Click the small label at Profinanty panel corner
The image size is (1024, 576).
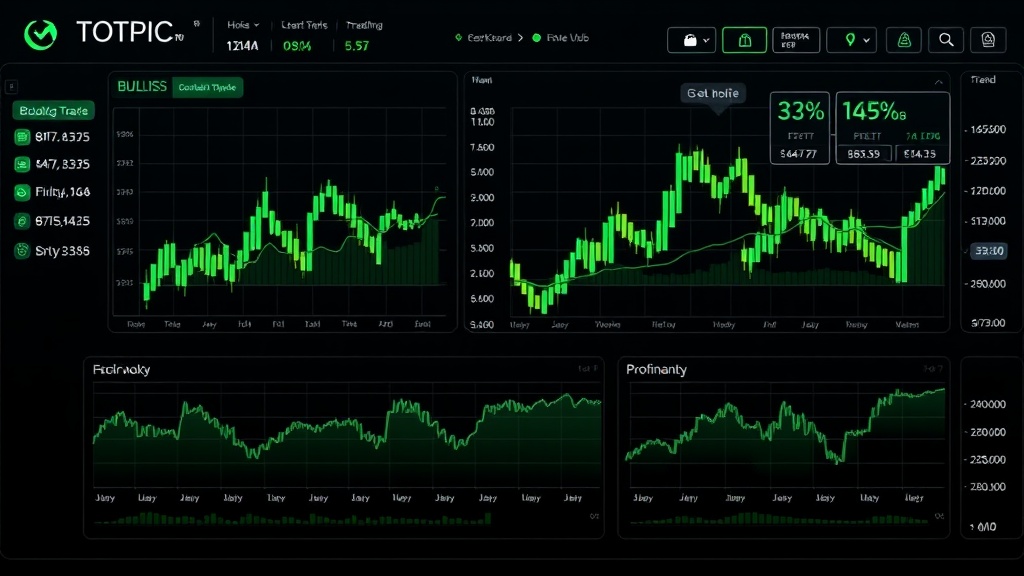click(x=933, y=369)
